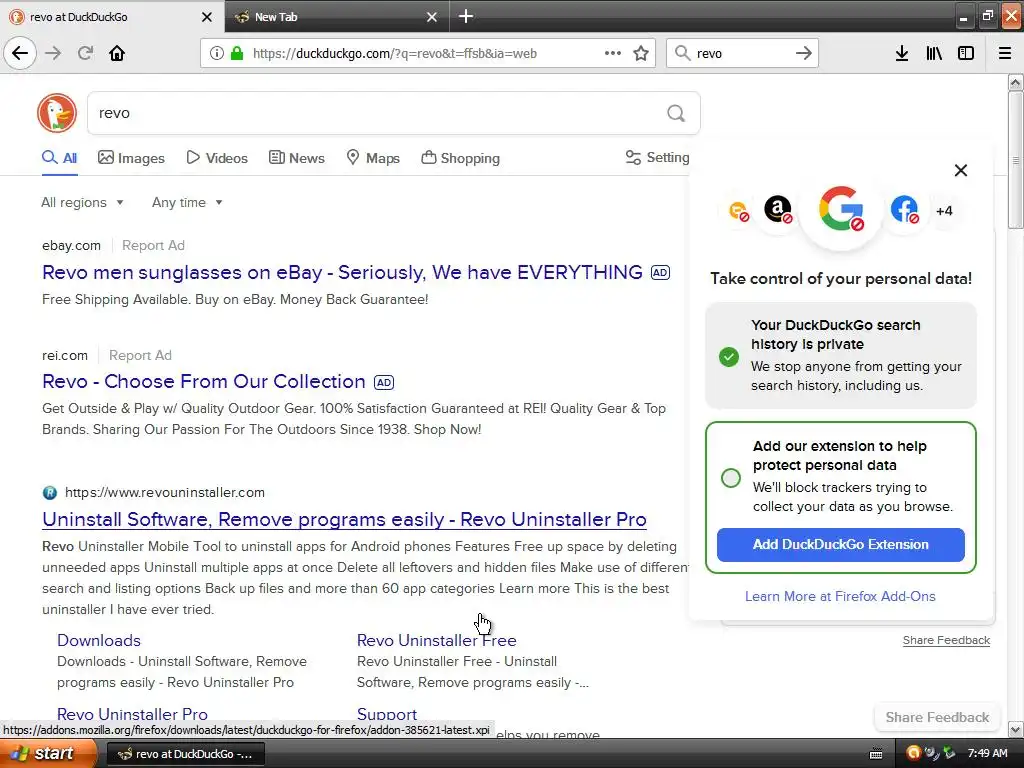
Task: Open the Downloads sitelink
Action: coord(99,641)
